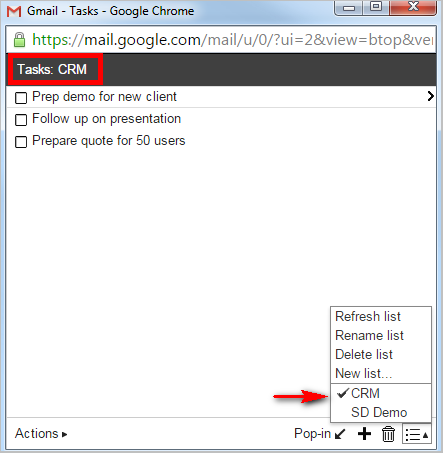Check the Follow up on presentation task
The image size is (443, 453).
(21, 120)
